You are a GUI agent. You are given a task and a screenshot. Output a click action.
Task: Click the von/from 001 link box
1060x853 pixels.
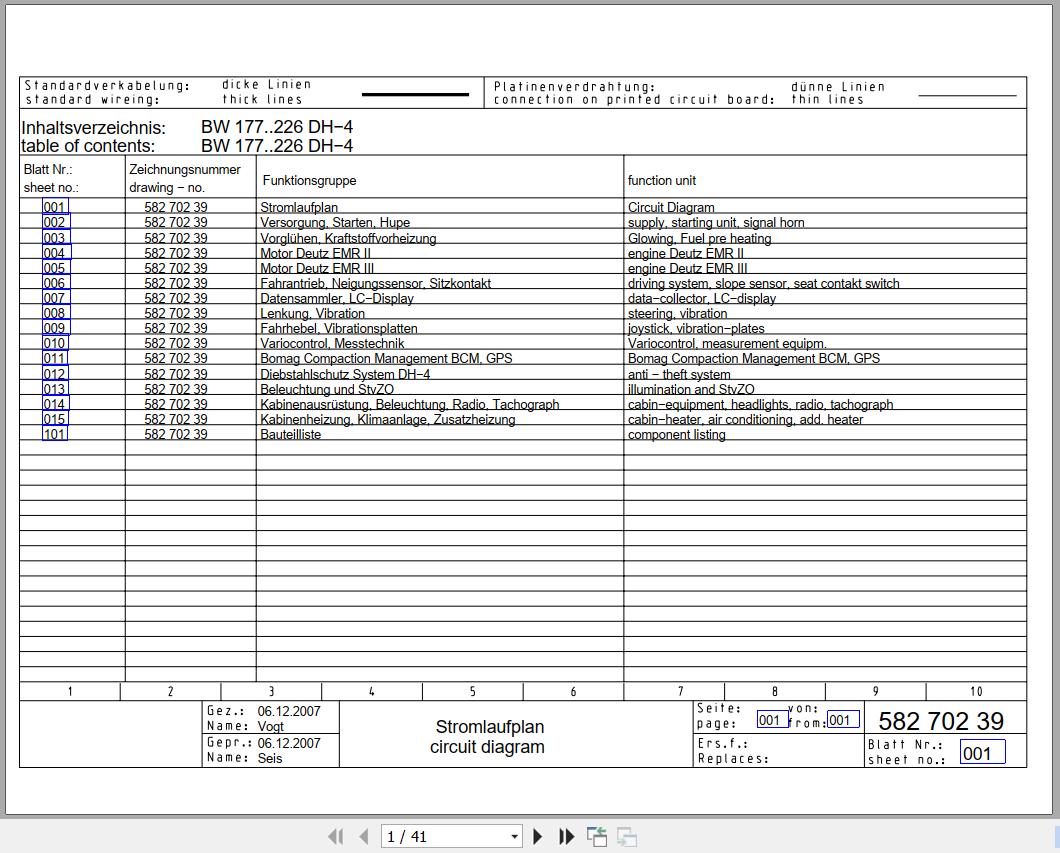[x=842, y=720]
